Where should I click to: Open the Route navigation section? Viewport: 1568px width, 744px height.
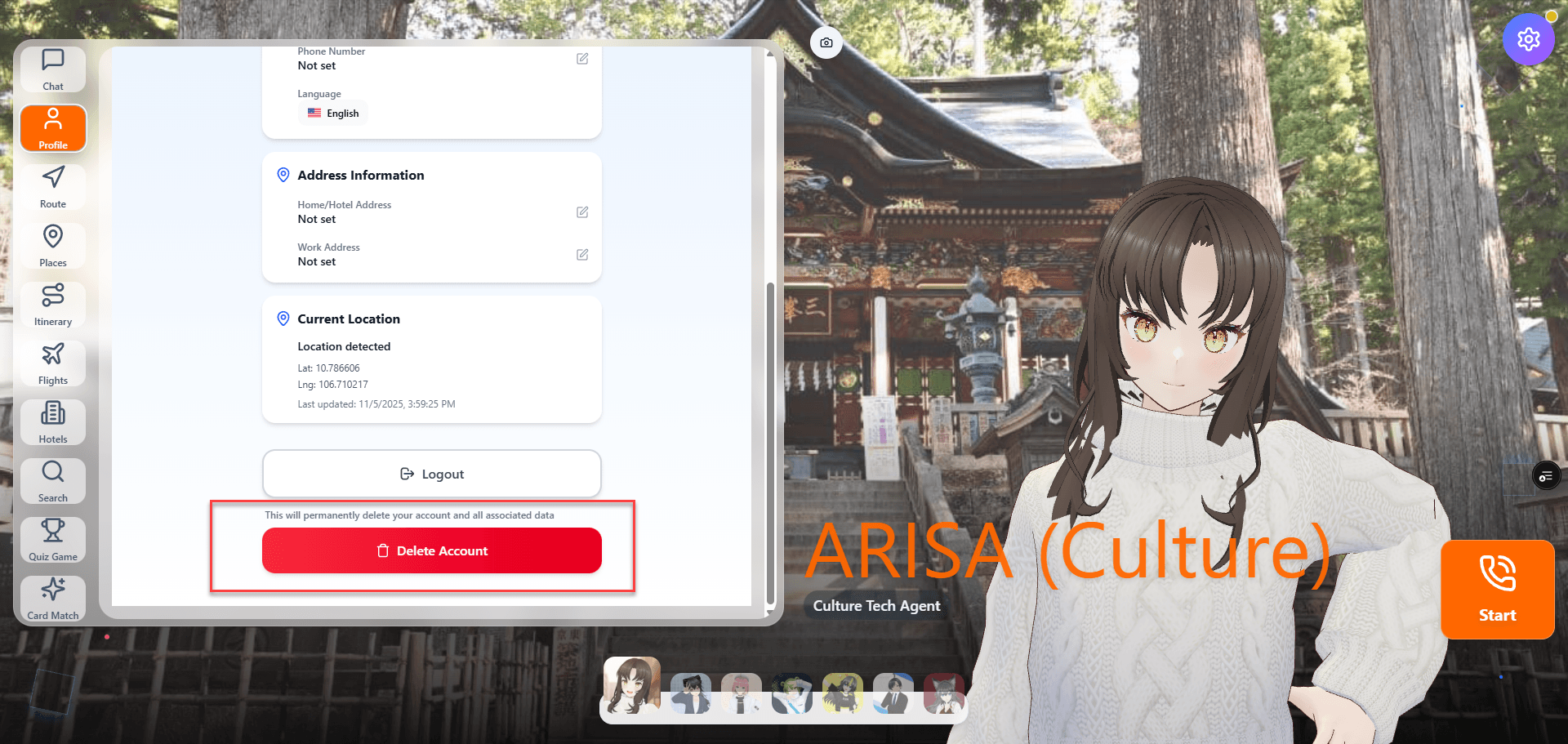tap(53, 187)
